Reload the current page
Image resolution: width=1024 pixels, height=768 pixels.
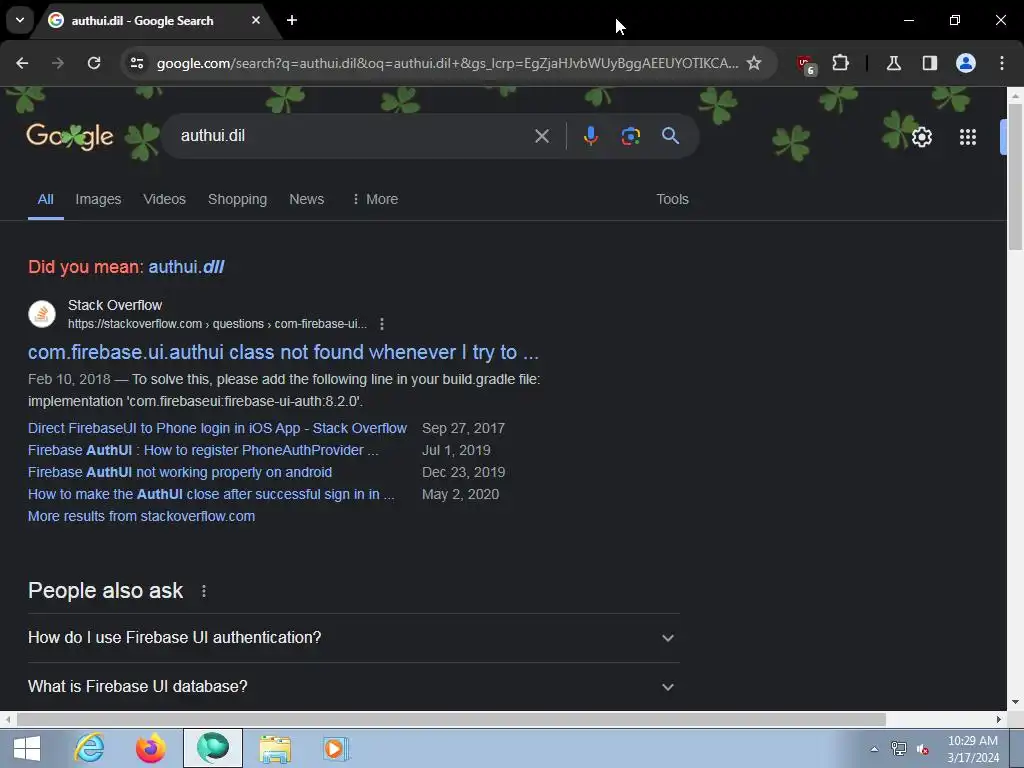coord(94,63)
